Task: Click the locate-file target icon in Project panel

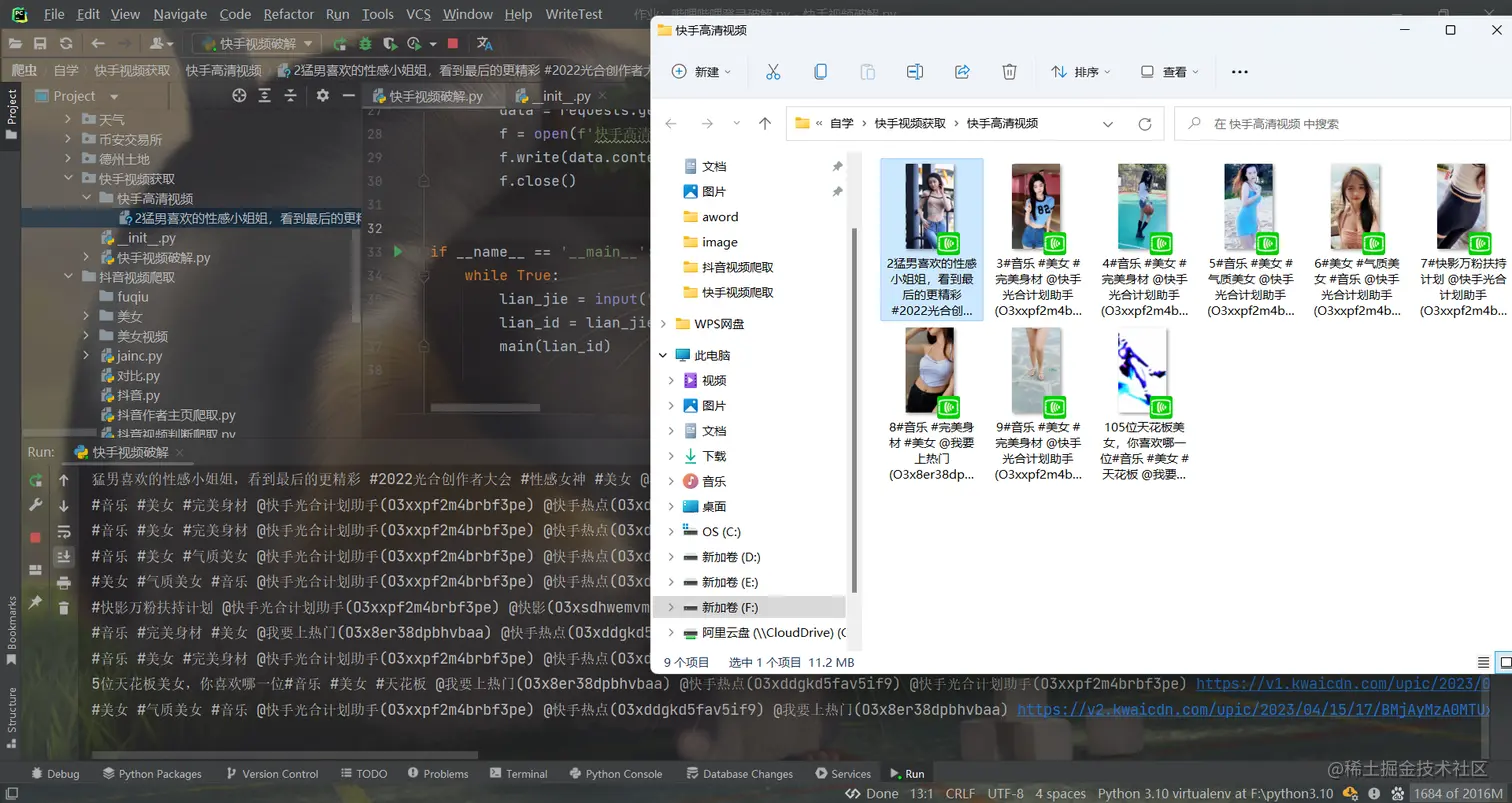Action: coord(239,96)
